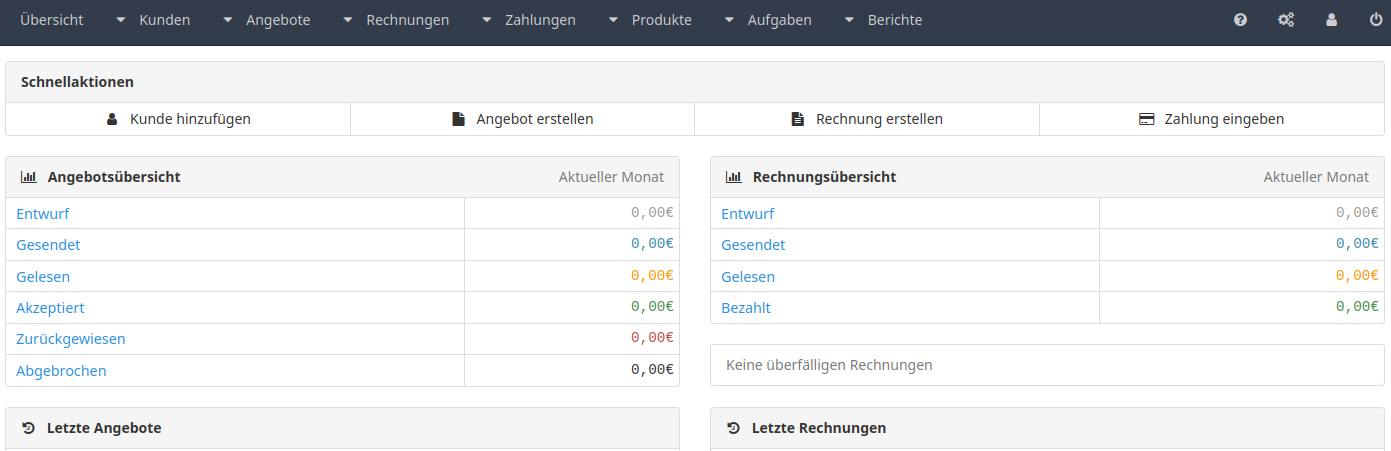Open Akzeptiert quotes link
Viewport: 1391px width, 451px height.
click(x=50, y=308)
